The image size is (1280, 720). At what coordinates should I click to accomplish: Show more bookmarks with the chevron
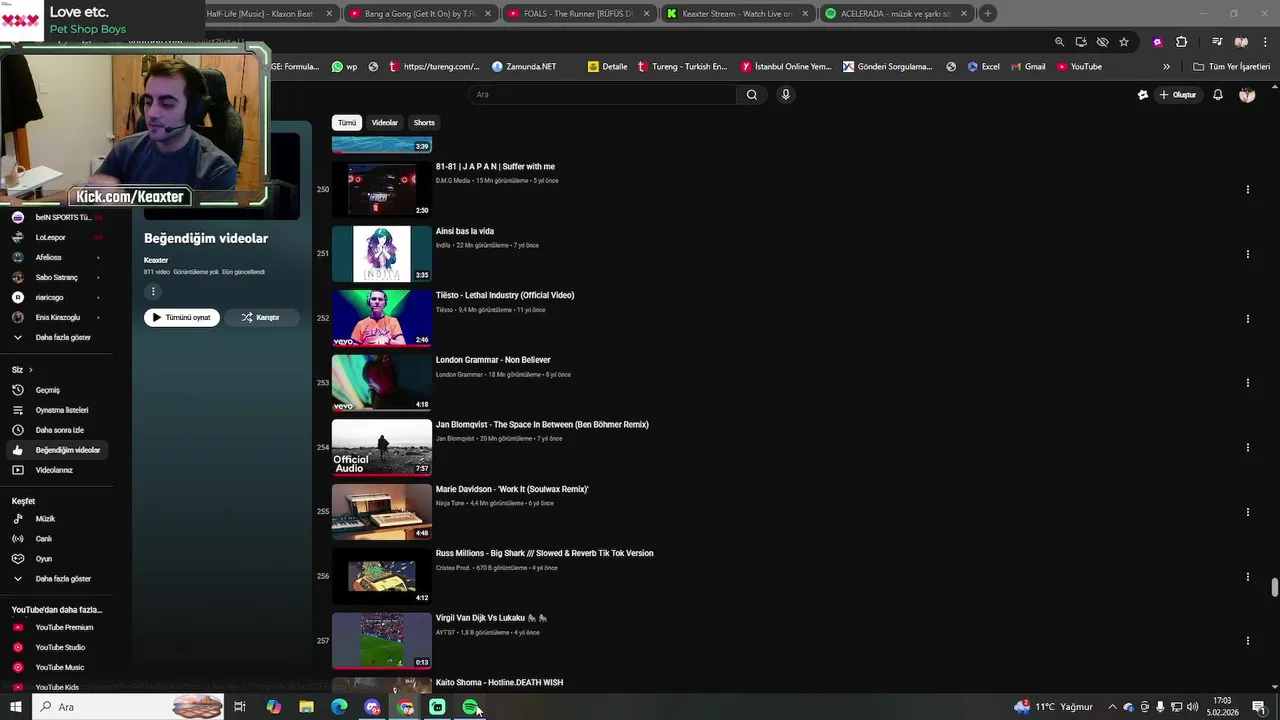[1166, 67]
